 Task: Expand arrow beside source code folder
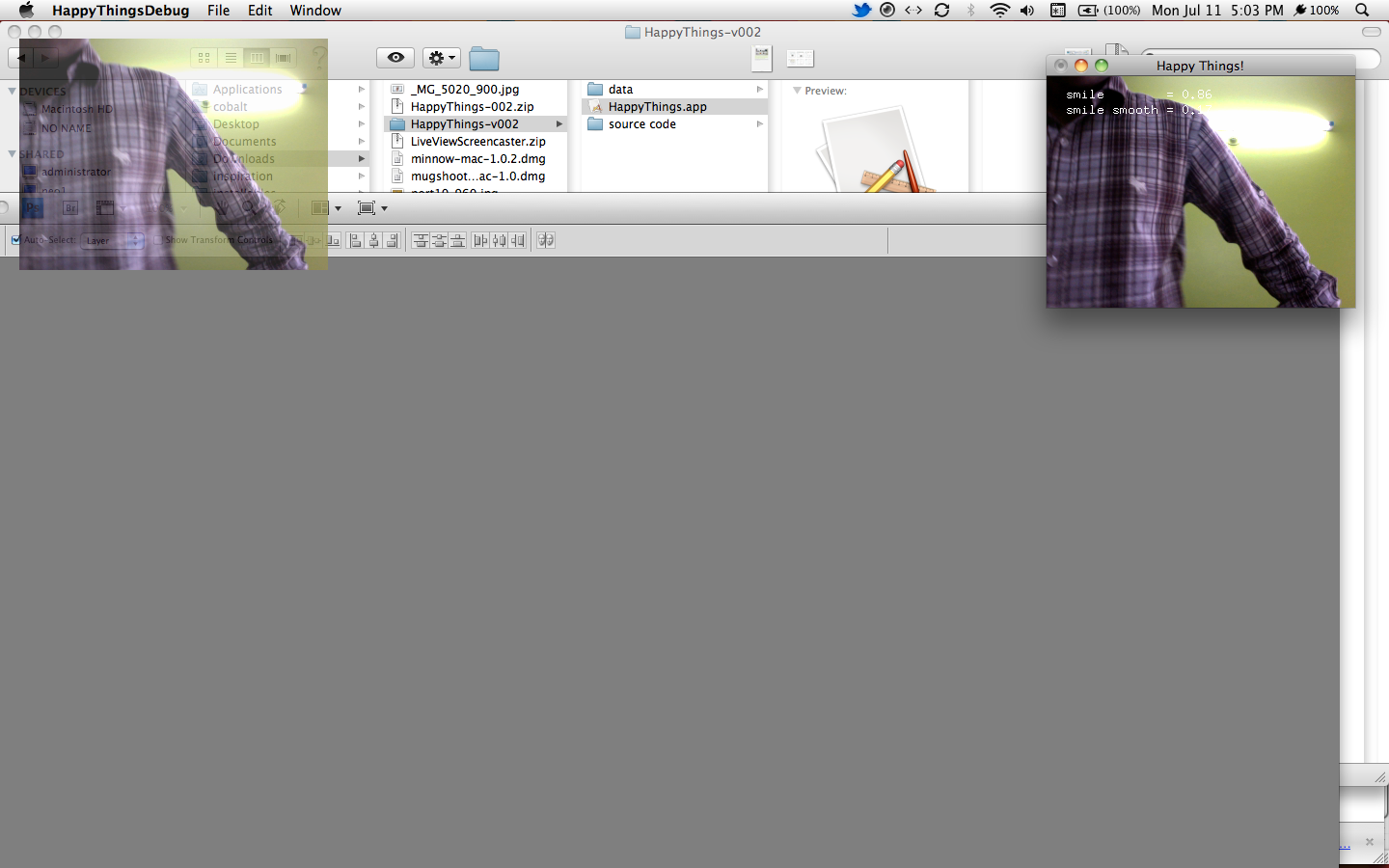760,124
